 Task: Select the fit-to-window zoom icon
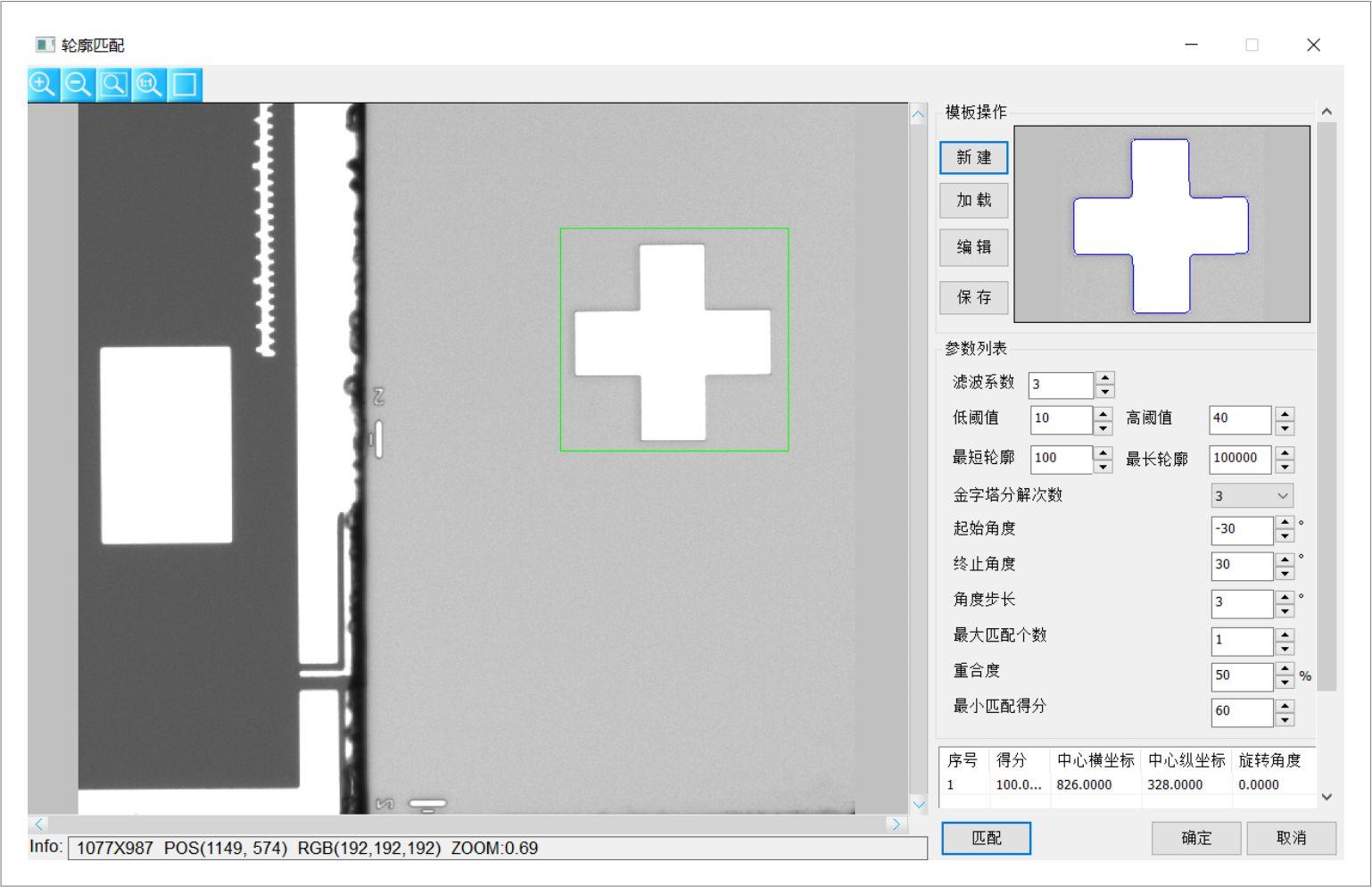pyautogui.click(x=113, y=85)
